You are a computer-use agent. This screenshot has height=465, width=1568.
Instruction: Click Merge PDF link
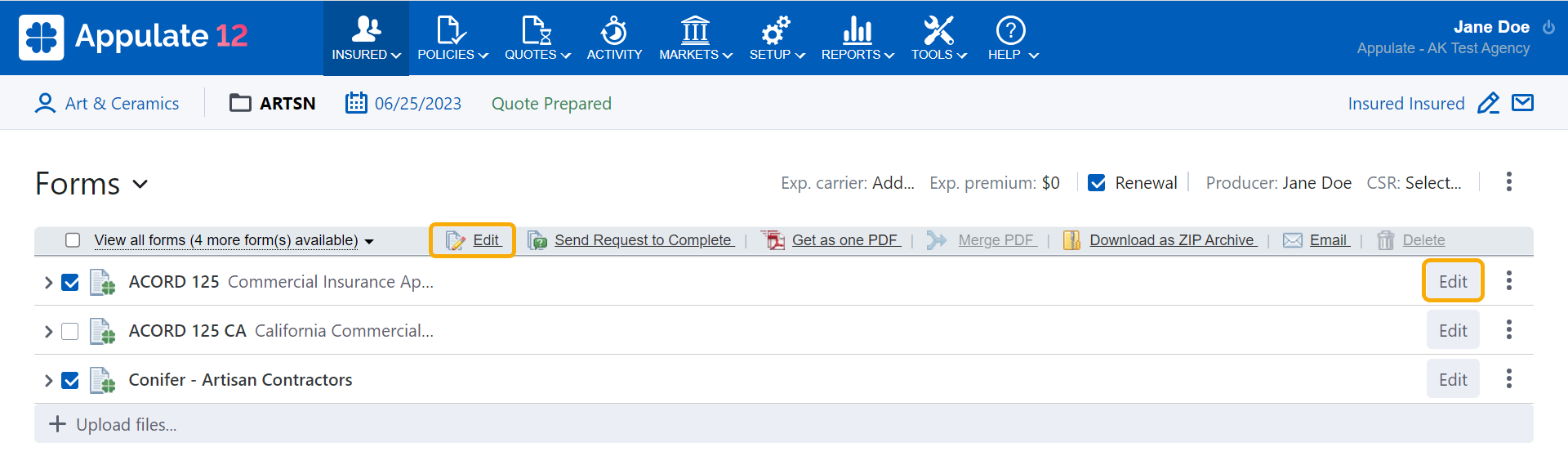[x=997, y=240]
